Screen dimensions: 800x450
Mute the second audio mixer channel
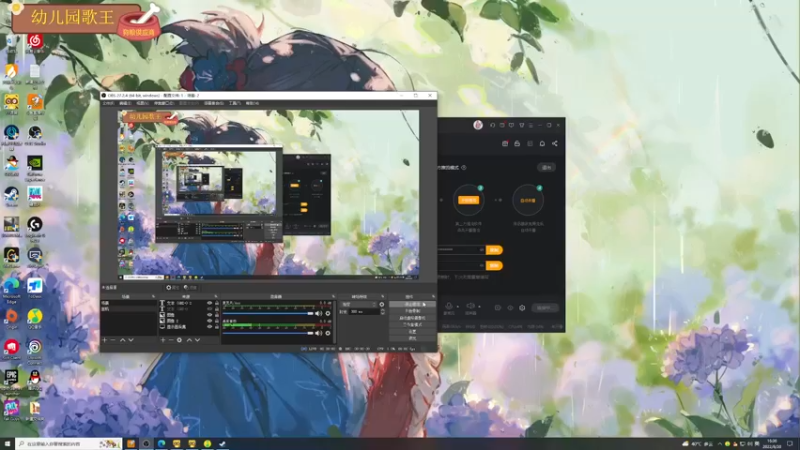coord(318,333)
